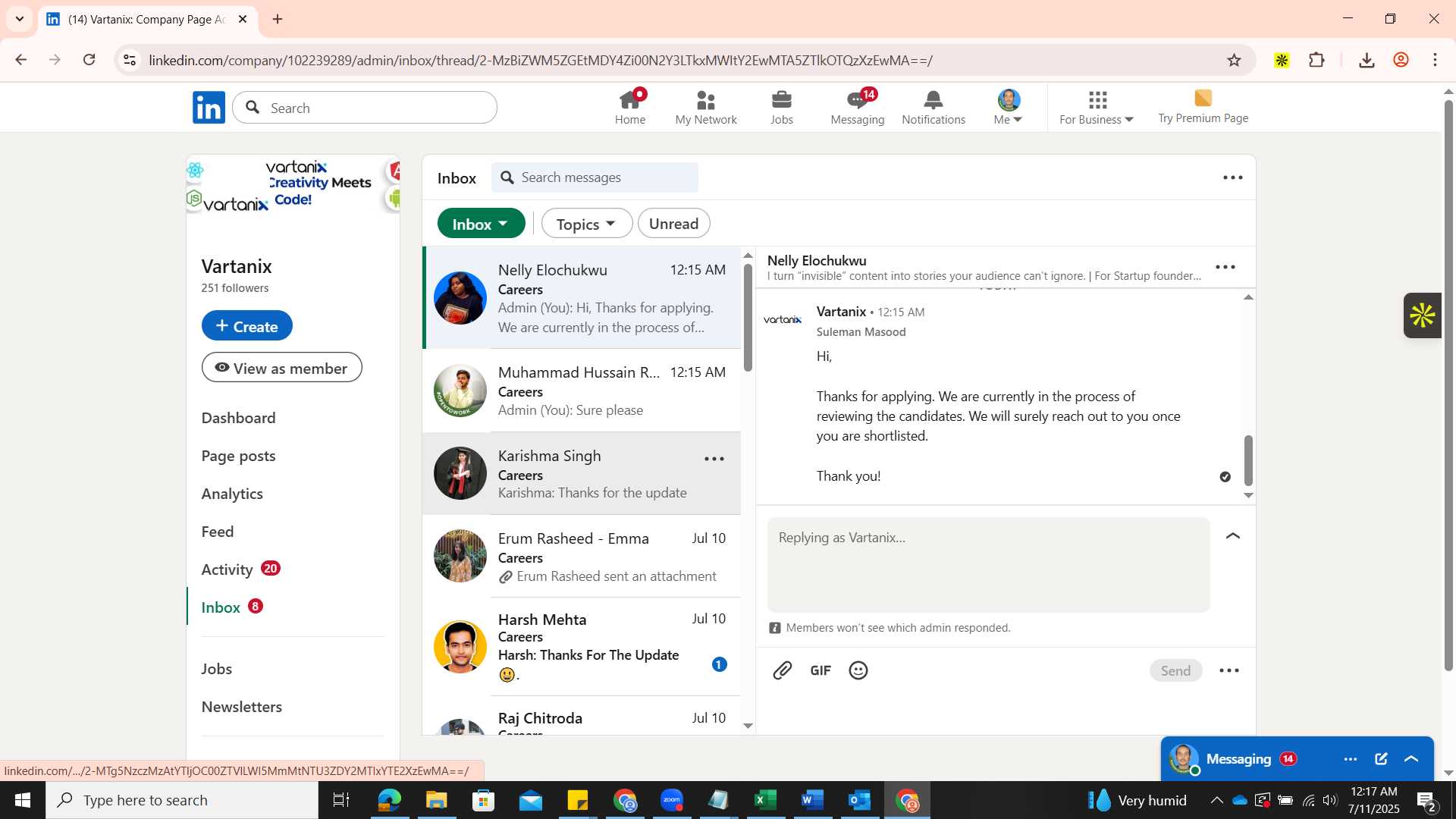Open Outlook from taskbar
Screen dimensions: 1456x819
click(859, 800)
